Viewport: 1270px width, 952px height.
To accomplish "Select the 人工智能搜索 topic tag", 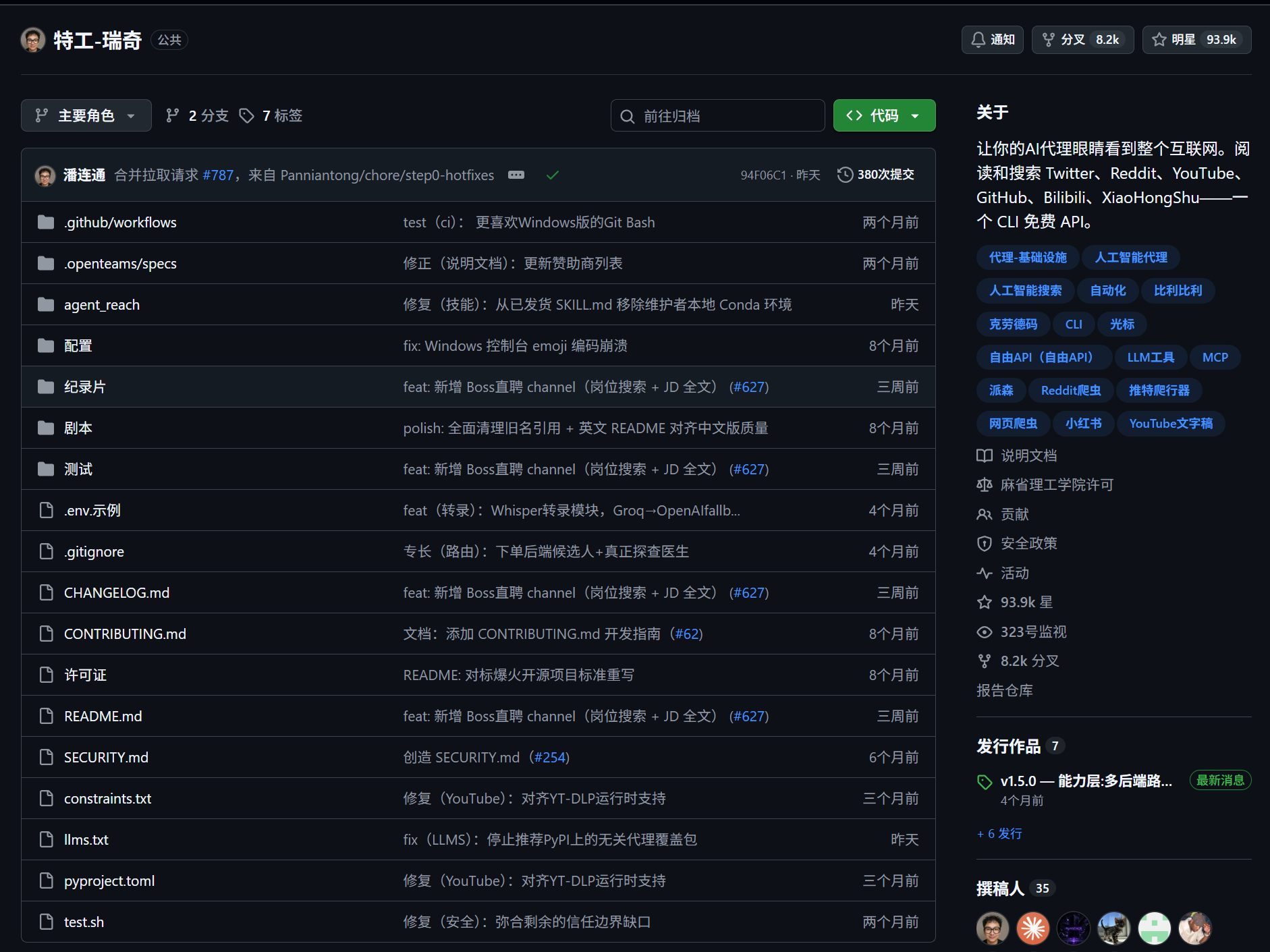I will click(1026, 291).
